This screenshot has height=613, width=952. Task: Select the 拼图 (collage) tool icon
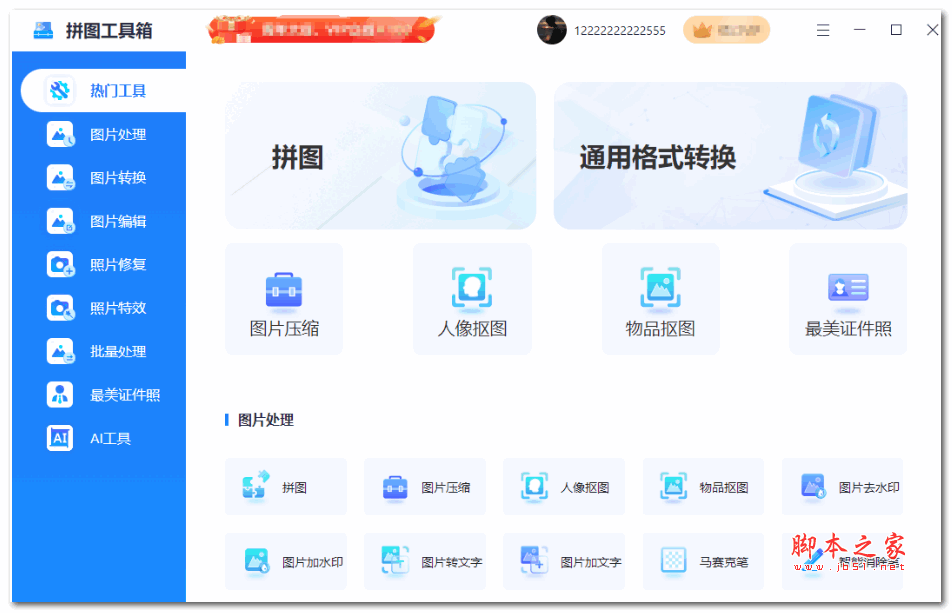click(x=285, y=486)
